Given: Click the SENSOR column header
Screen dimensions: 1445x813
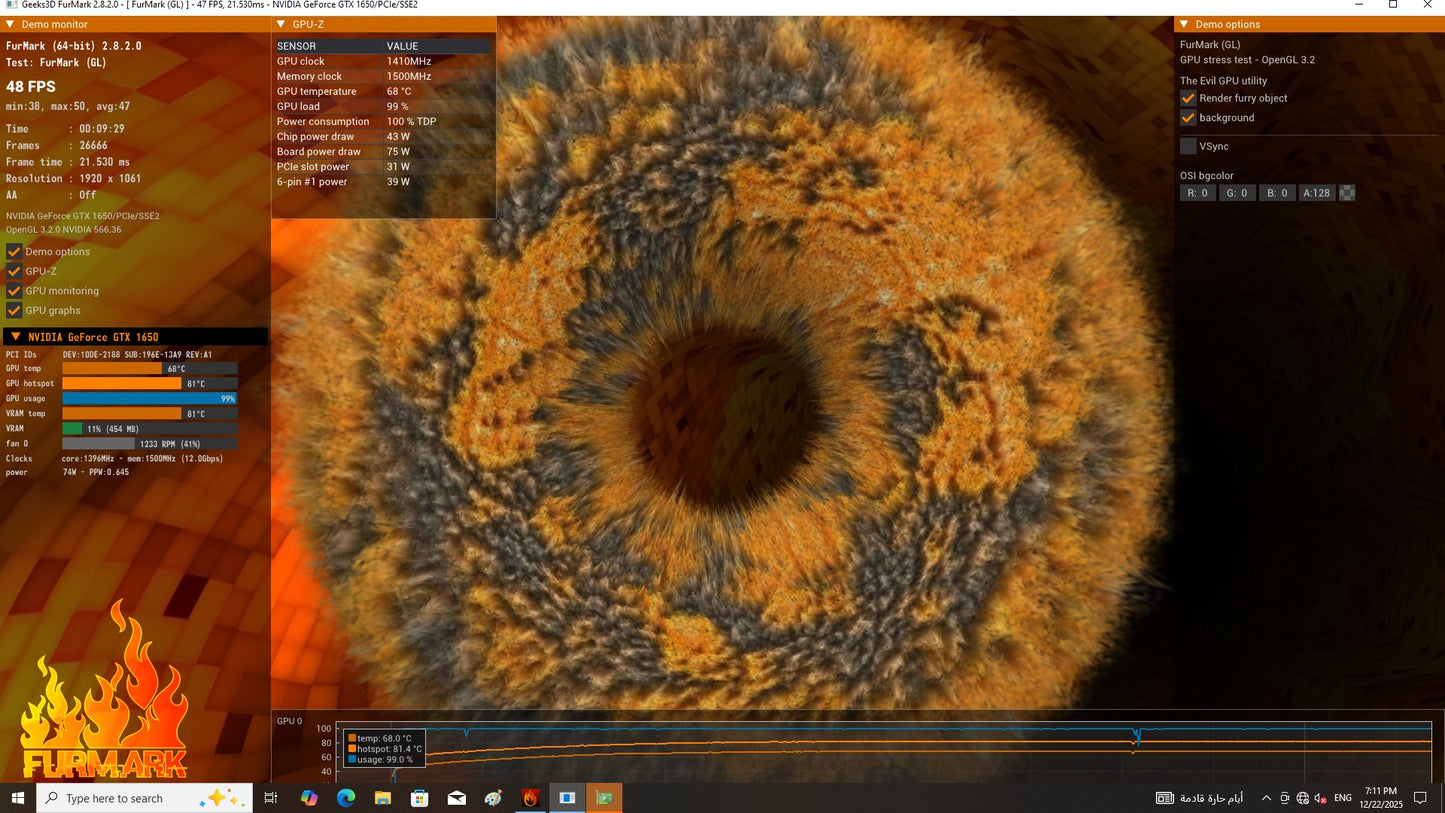Looking at the screenshot, I should [296, 46].
